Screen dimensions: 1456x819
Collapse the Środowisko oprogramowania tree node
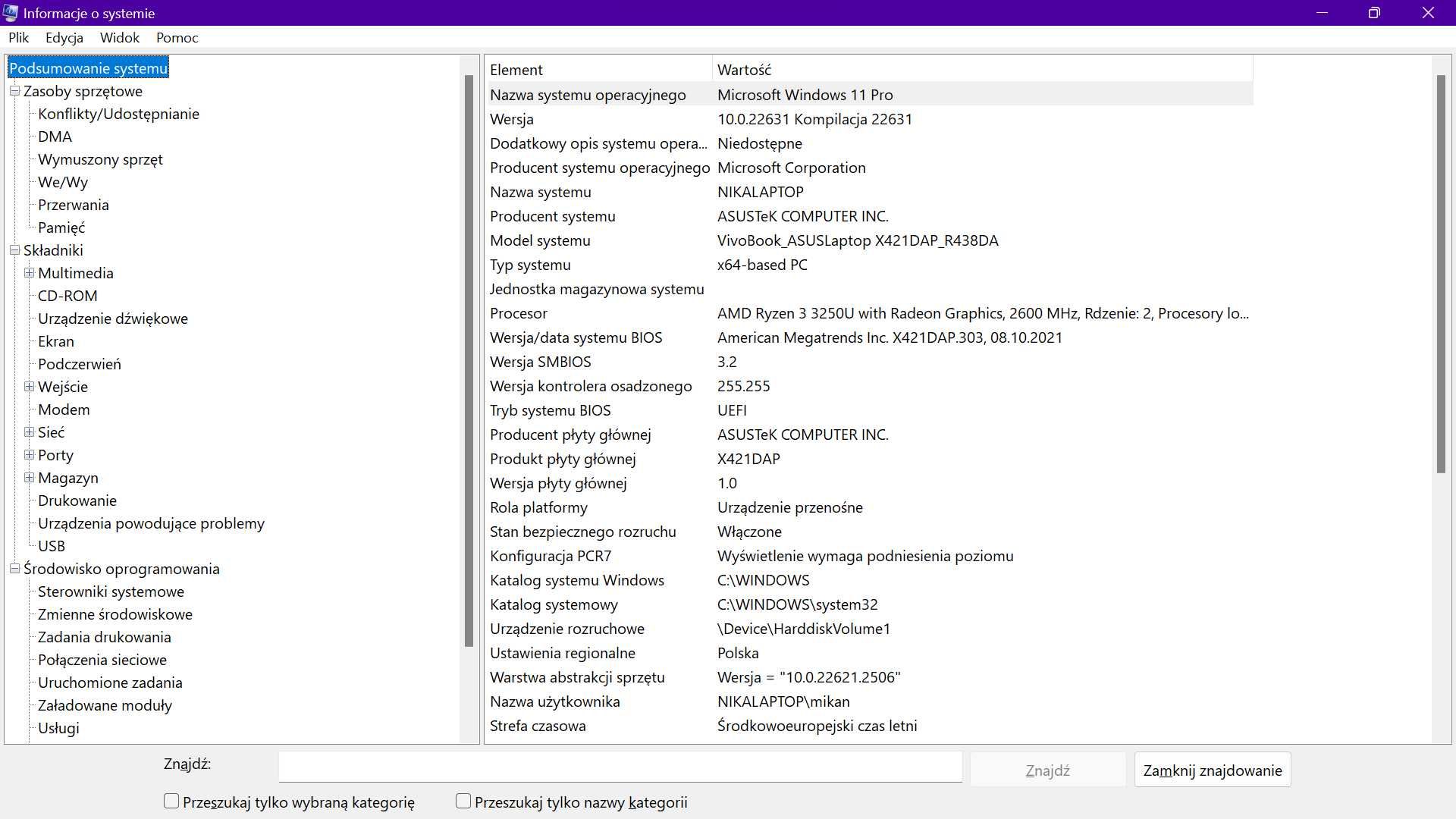click(14, 569)
